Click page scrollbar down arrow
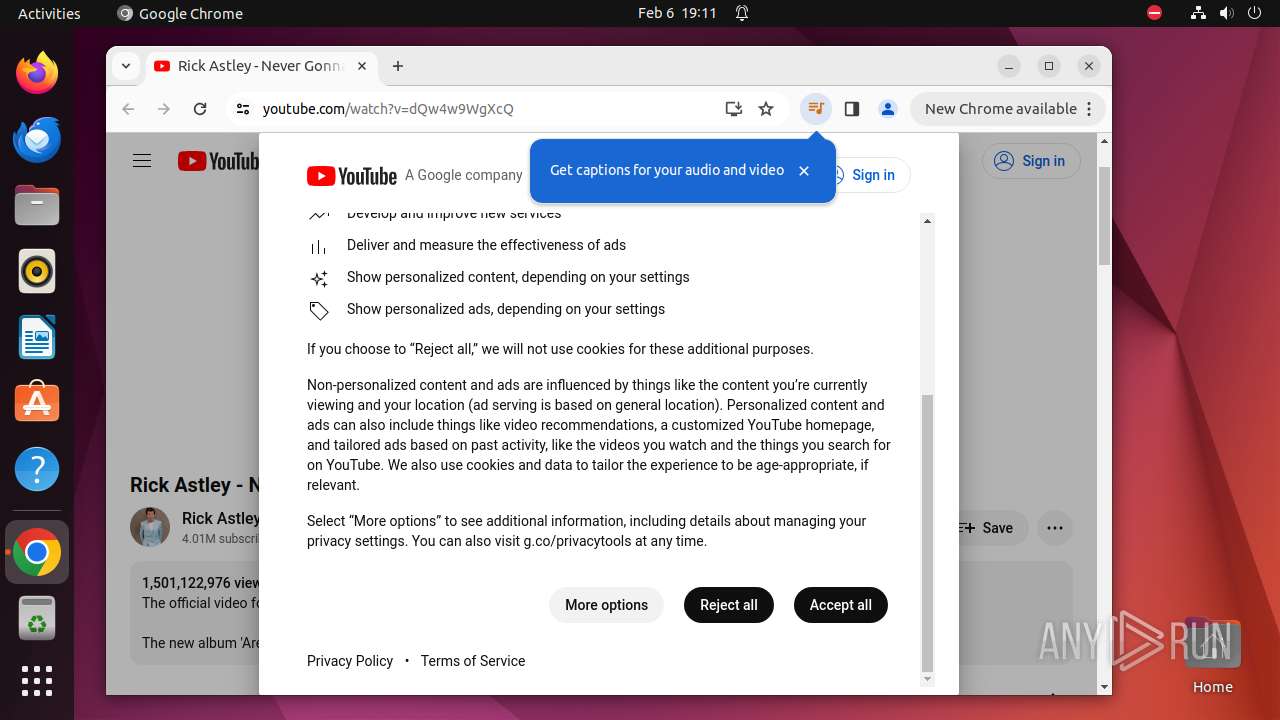Viewport: 1280px width, 720px height. tap(1104, 687)
